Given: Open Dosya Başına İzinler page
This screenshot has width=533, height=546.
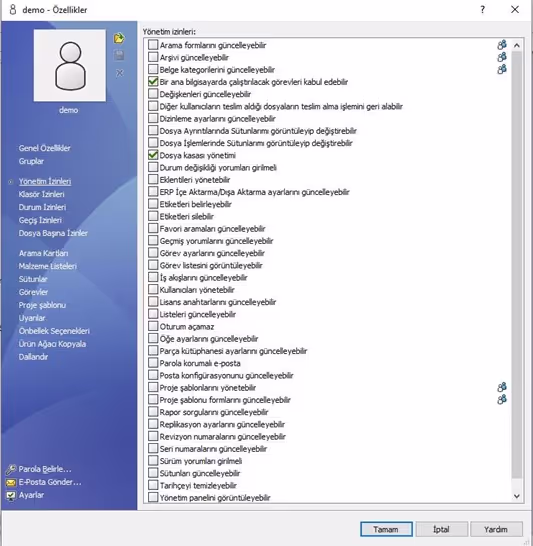Looking at the screenshot, I should pyautogui.click(x=53, y=233).
